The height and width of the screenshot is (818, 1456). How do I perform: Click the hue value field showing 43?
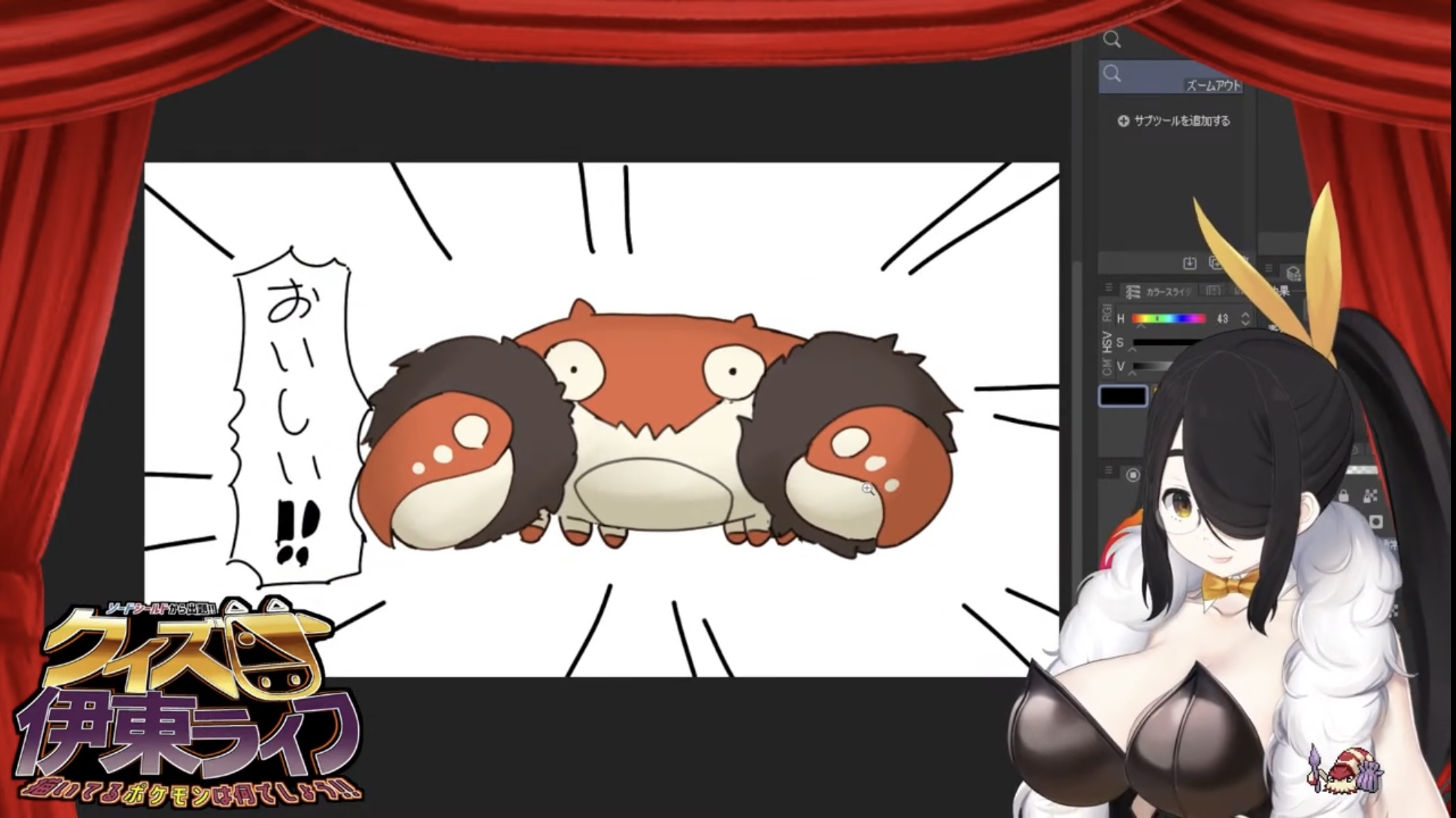1222,319
